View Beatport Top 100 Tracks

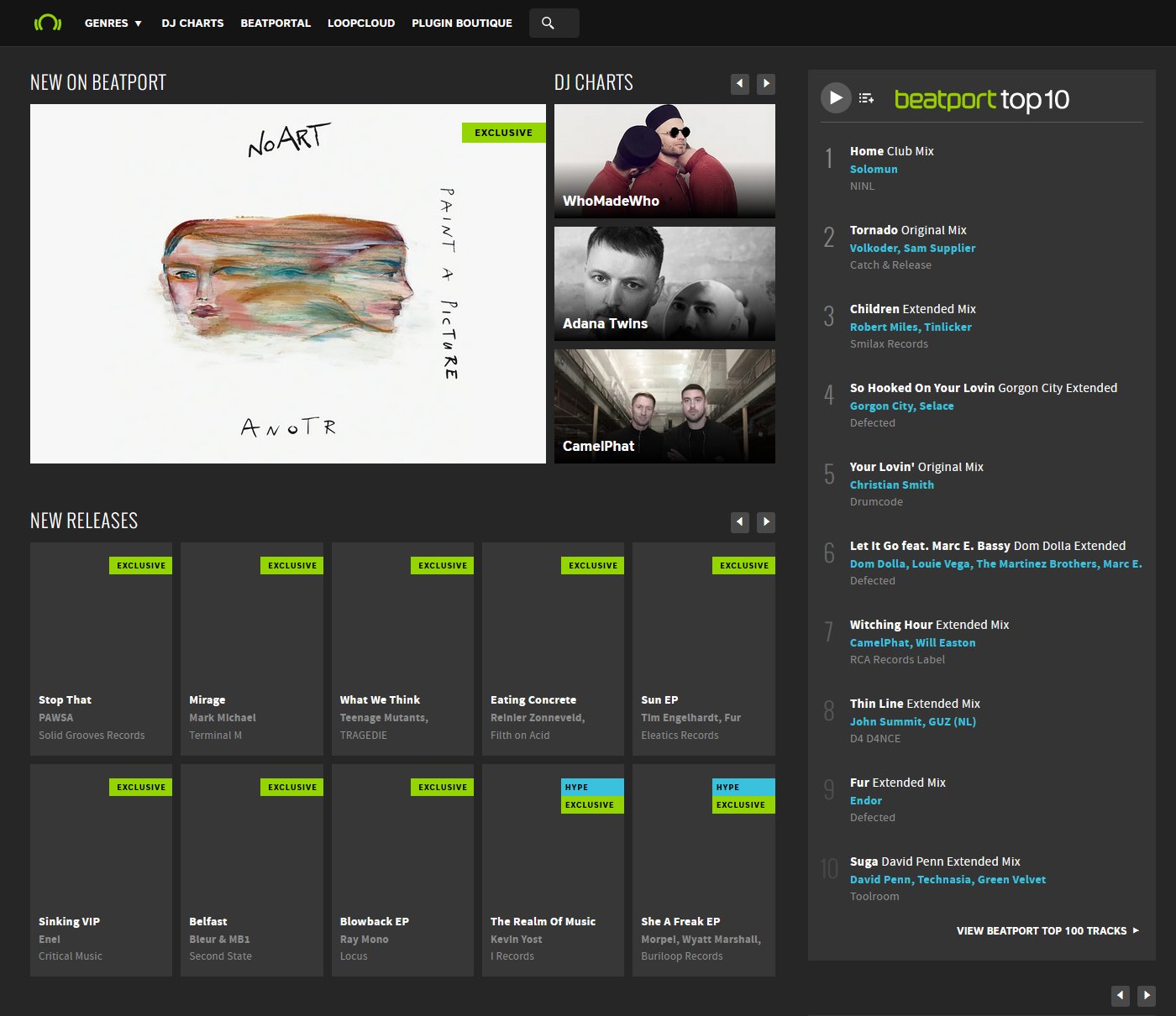click(x=1047, y=930)
